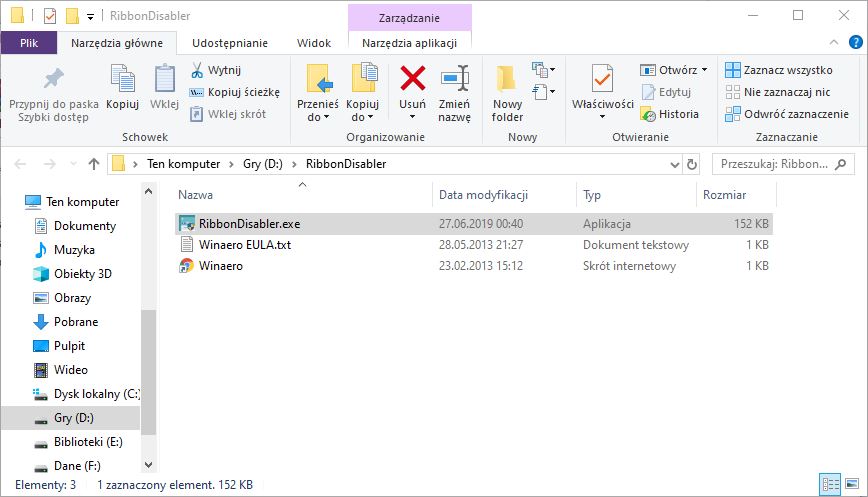Image resolution: width=868 pixels, height=497 pixels.
Task: Select the Winaero internet shortcut
Action: coord(473,266)
